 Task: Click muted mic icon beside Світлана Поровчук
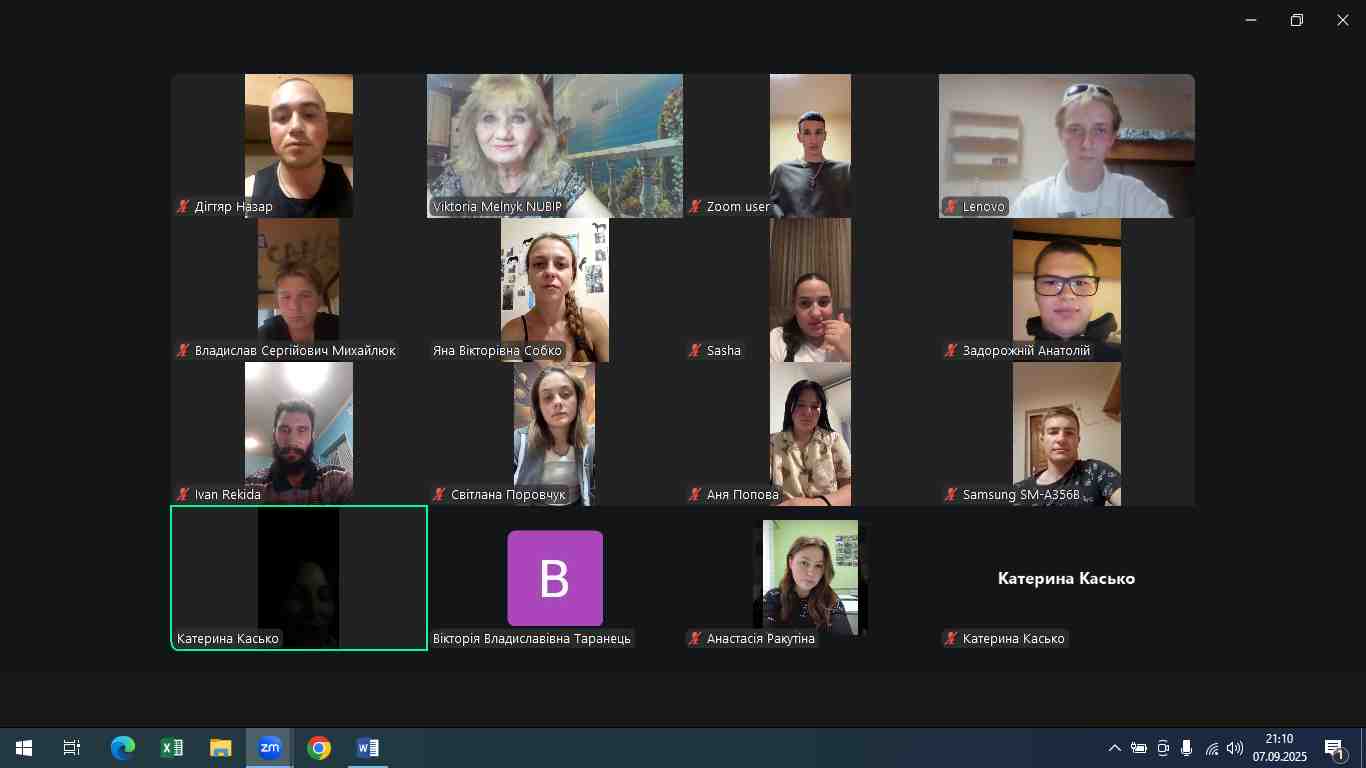click(439, 495)
